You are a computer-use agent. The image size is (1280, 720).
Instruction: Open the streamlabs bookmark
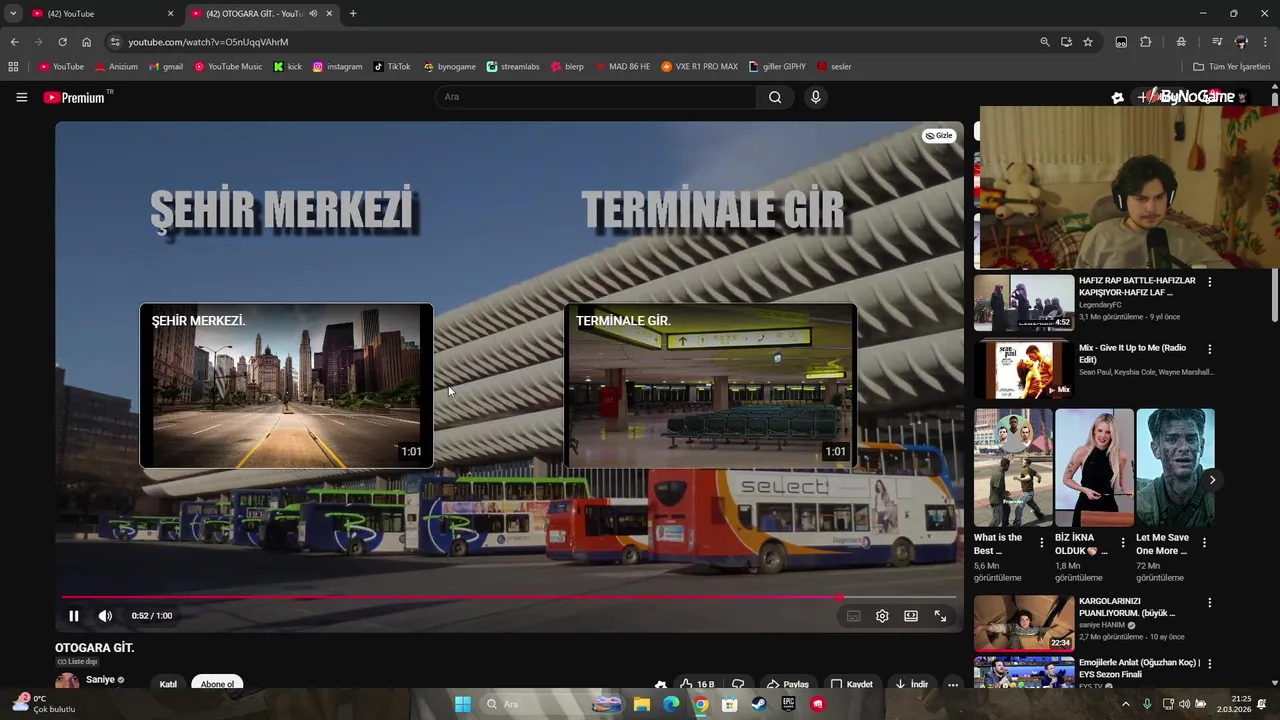tap(512, 67)
